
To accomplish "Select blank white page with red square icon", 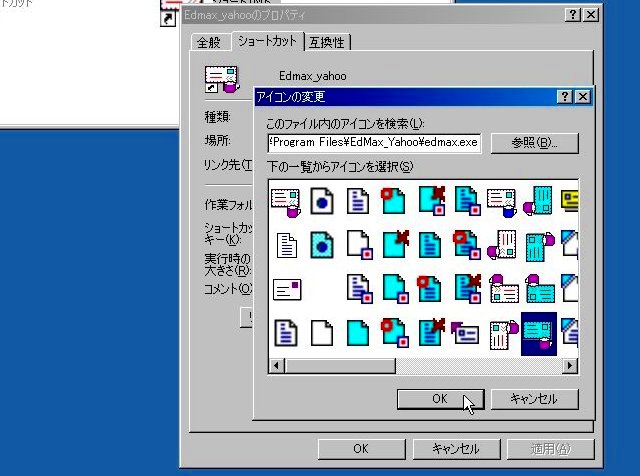I will click(x=360, y=245).
